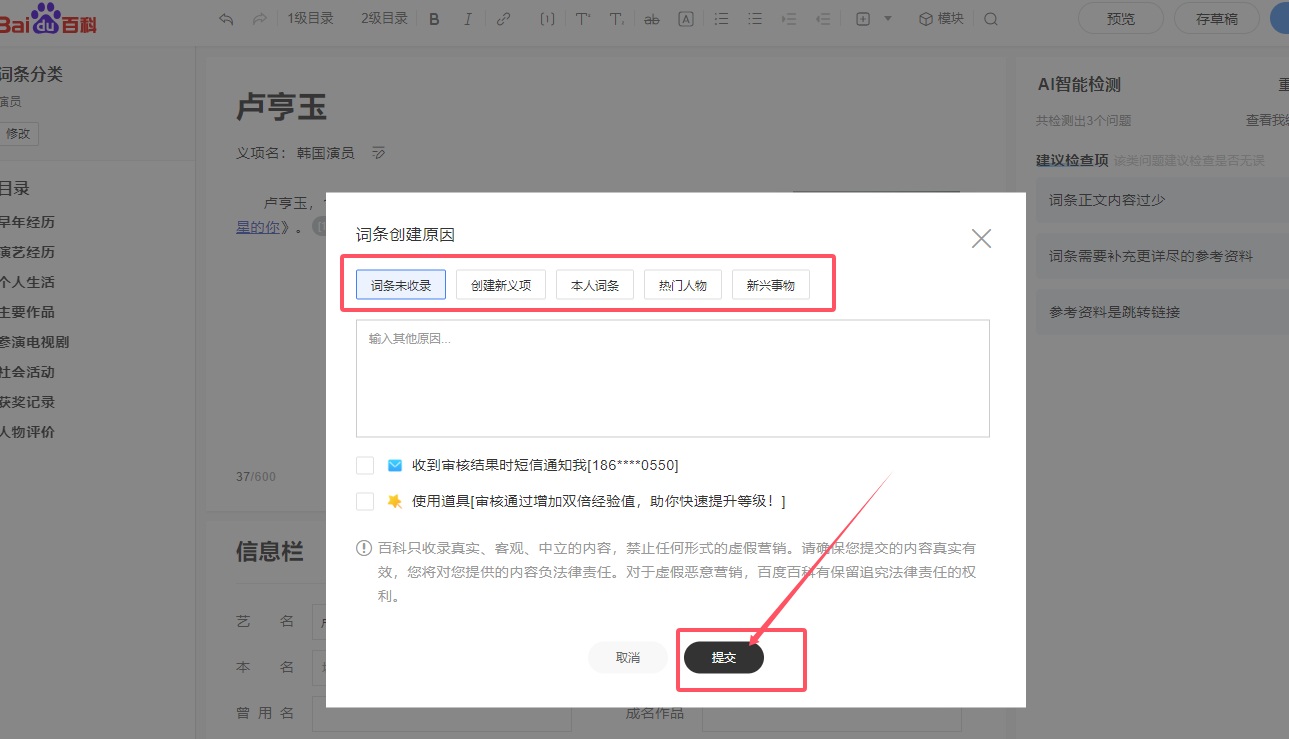Click the boxed letter A icon

686,19
